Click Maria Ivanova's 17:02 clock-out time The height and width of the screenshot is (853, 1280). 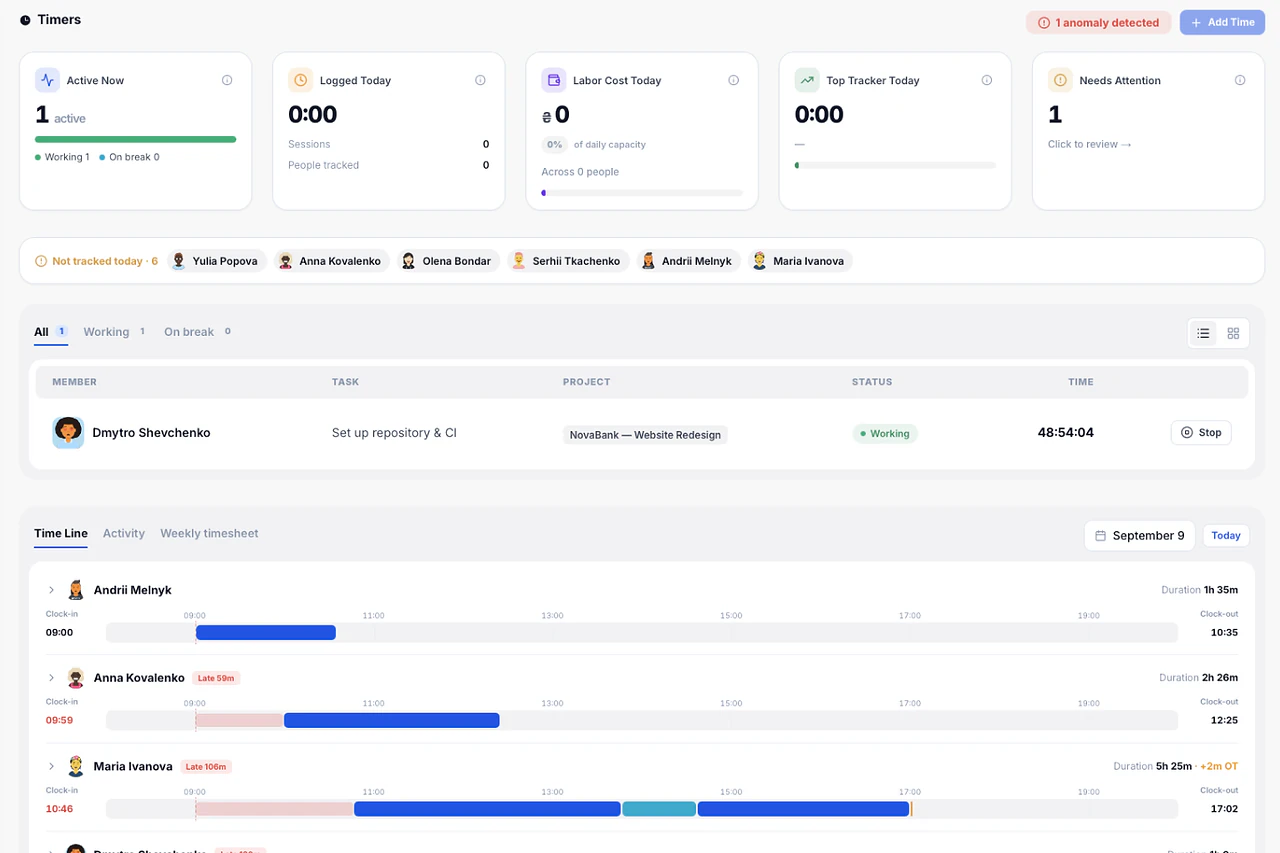[1224, 808]
